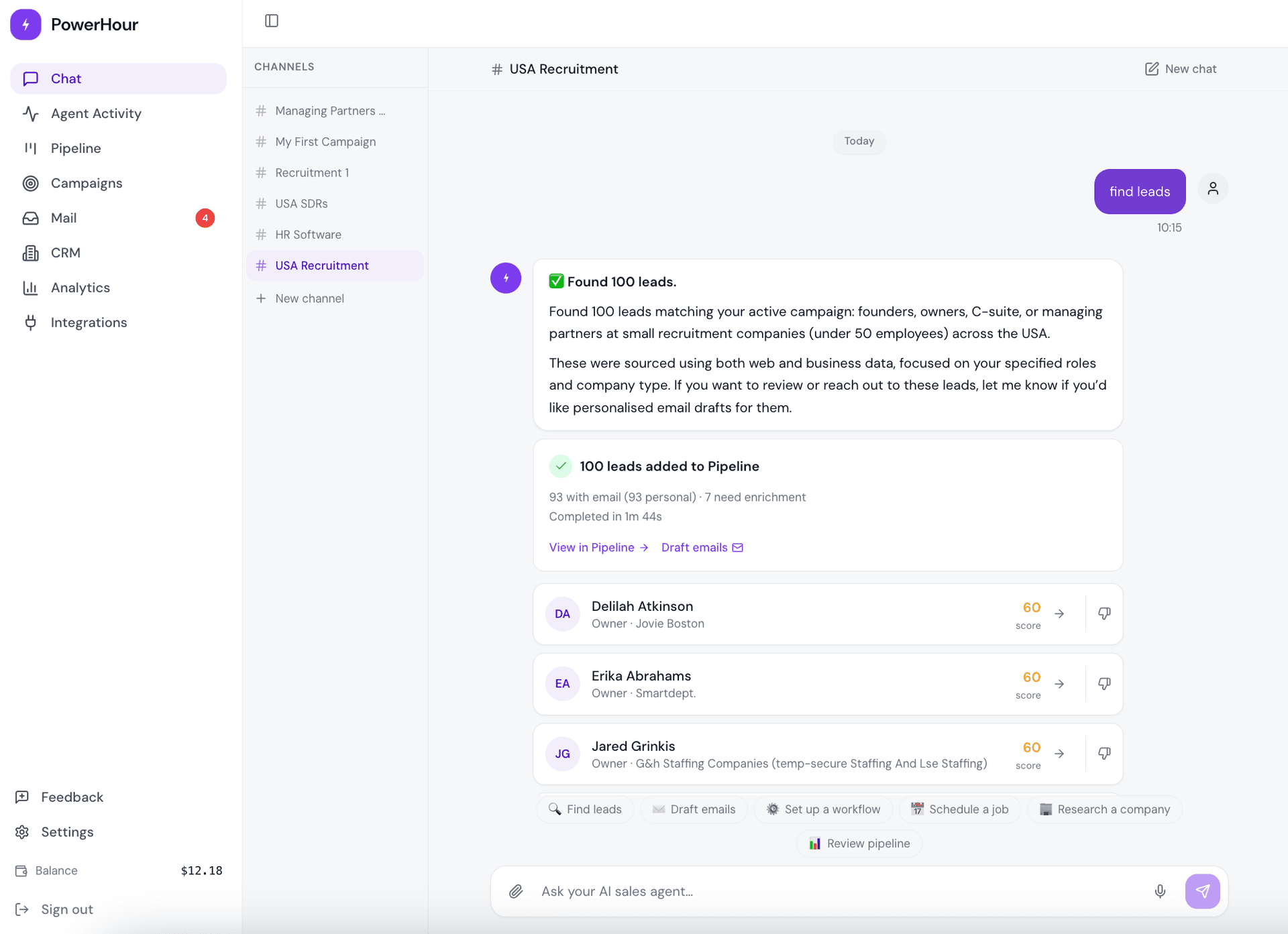Open Campaigns section
Viewport: 1288px width, 934px height.
pos(118,183)
